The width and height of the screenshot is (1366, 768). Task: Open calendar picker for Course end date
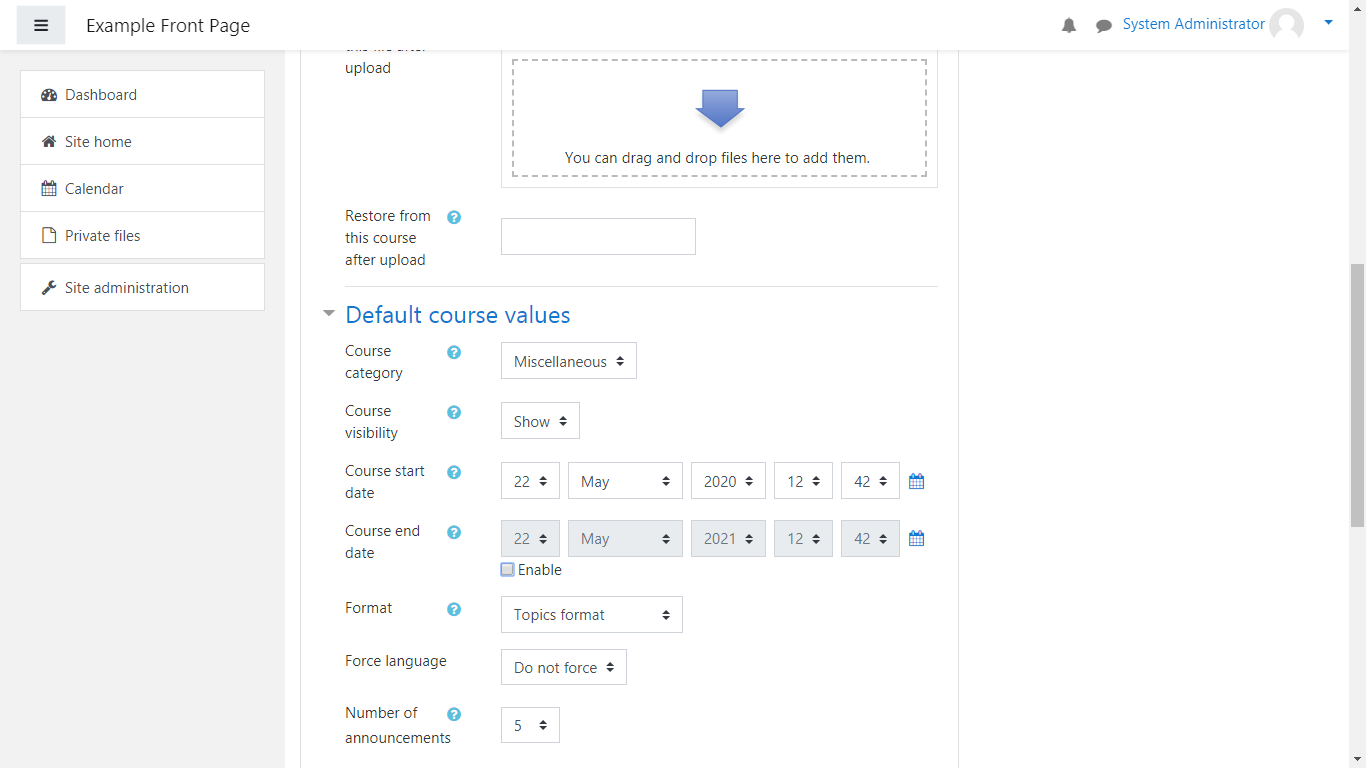pos(916,539)
